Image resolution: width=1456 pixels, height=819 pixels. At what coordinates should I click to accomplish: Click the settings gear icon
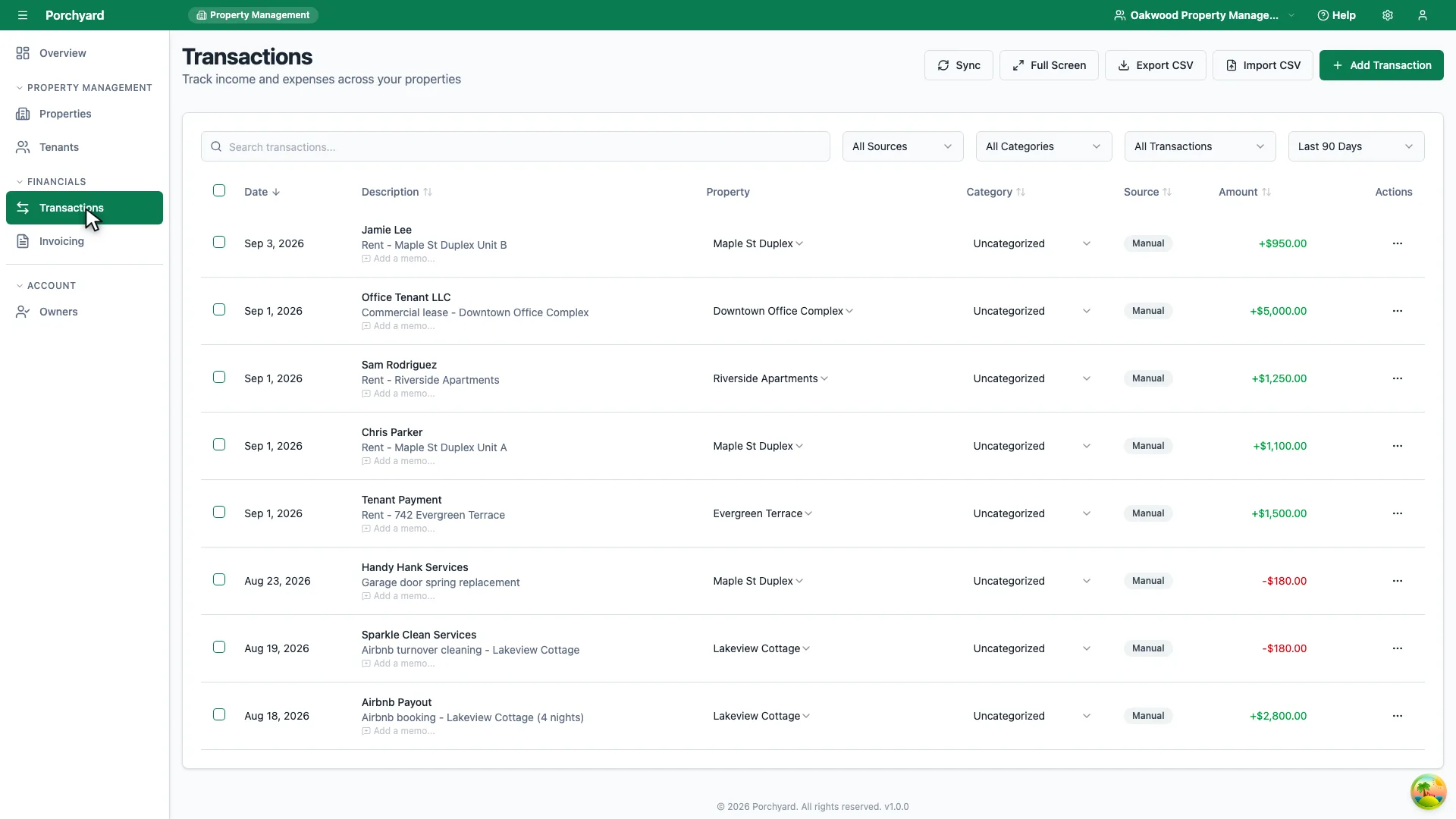coord(1388,15)
